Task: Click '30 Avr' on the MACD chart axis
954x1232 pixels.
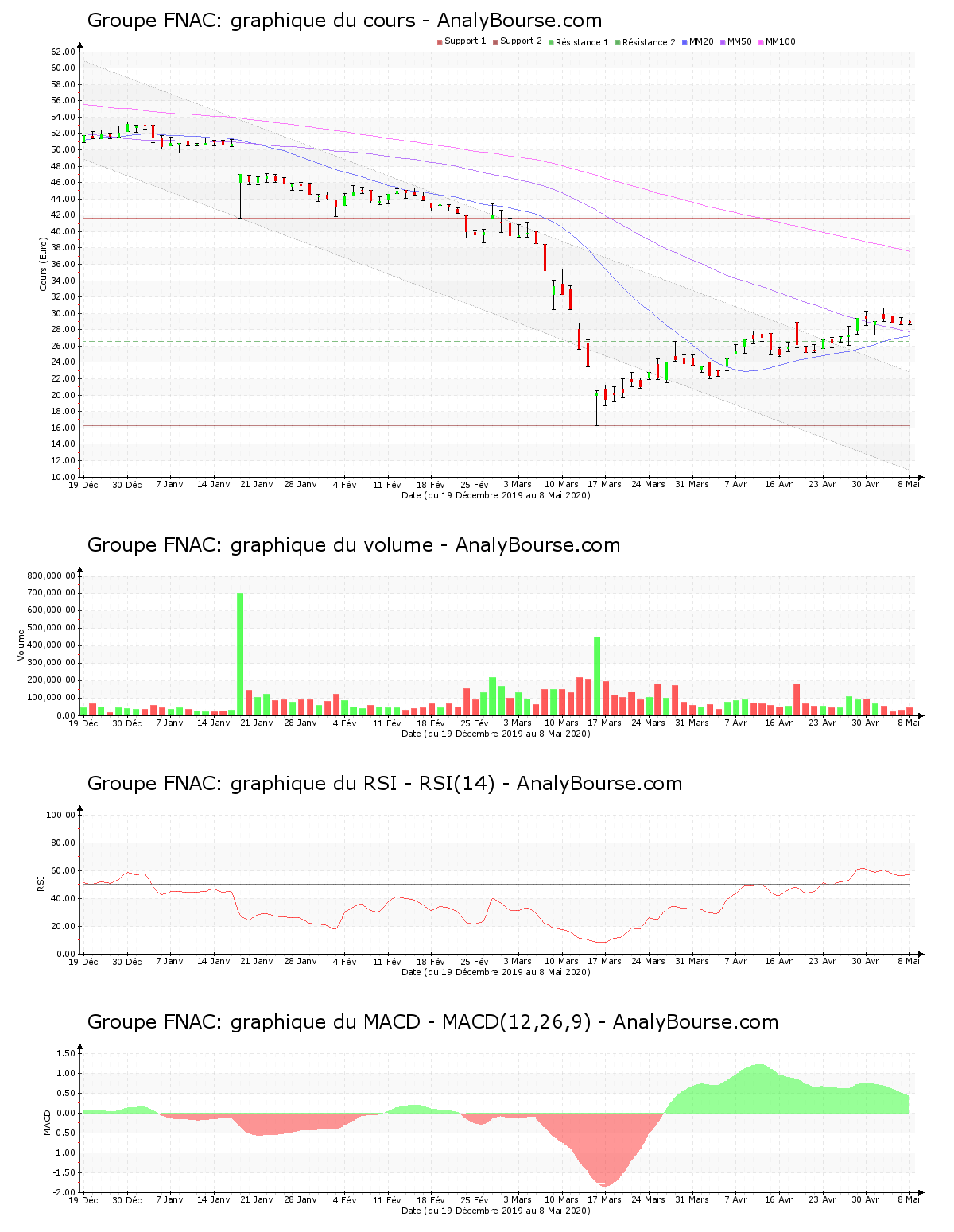Action: 866,1200
